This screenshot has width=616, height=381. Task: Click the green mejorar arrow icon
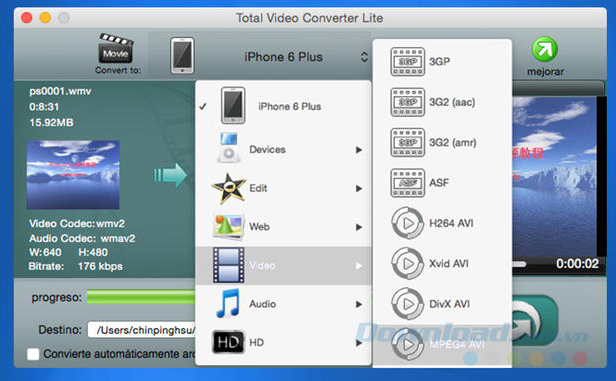coord(544,49)
